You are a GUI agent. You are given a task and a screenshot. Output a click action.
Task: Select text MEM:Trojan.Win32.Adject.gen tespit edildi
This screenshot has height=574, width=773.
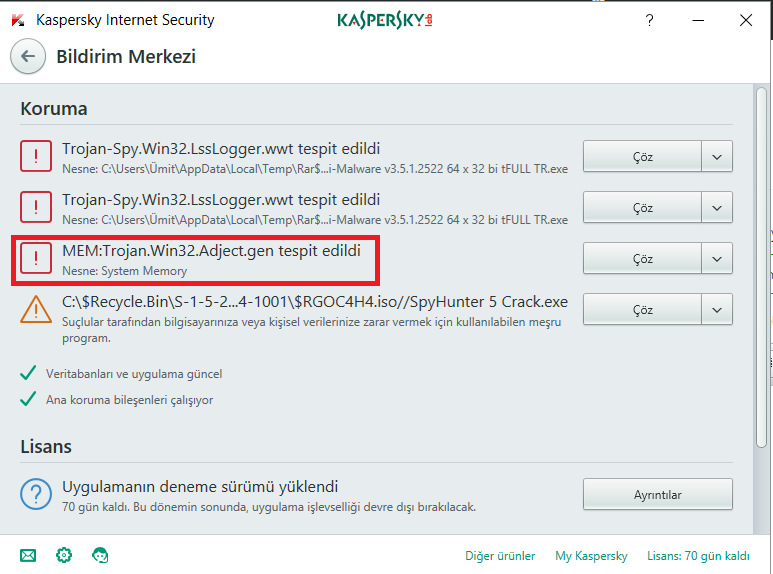[x=211, y=251]
